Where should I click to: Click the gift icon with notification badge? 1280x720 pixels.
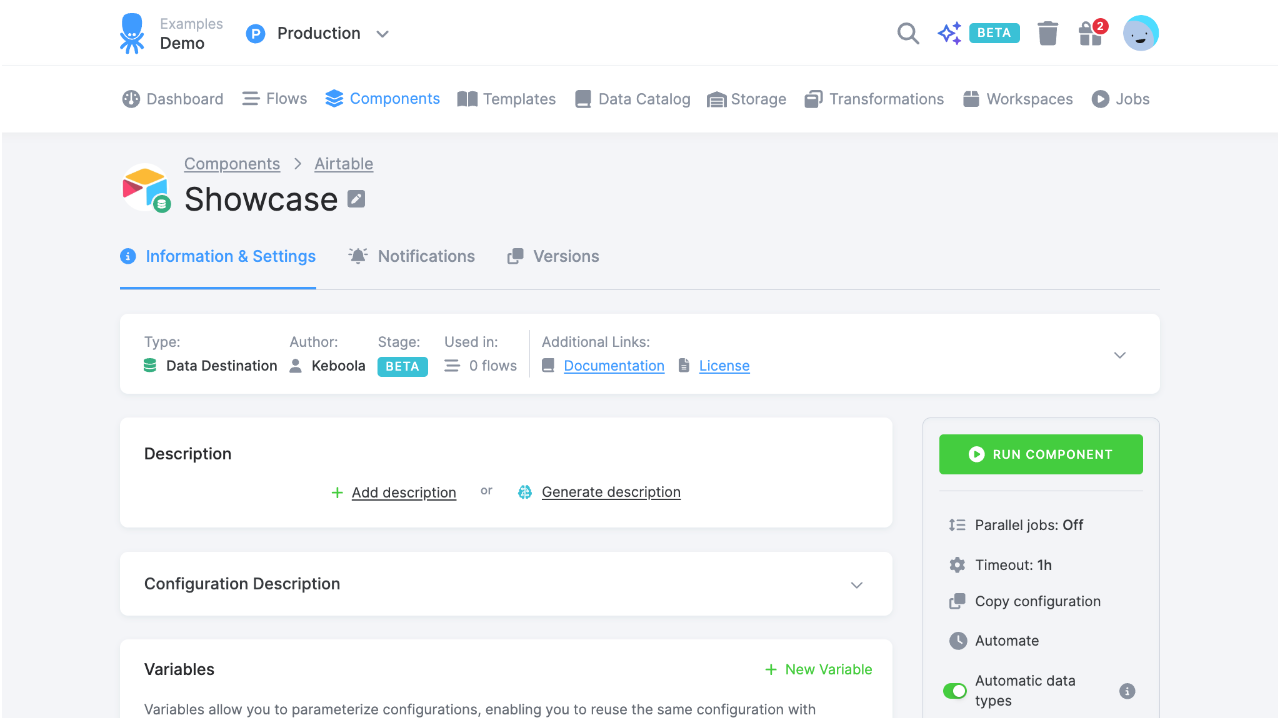pos(1090,33)
